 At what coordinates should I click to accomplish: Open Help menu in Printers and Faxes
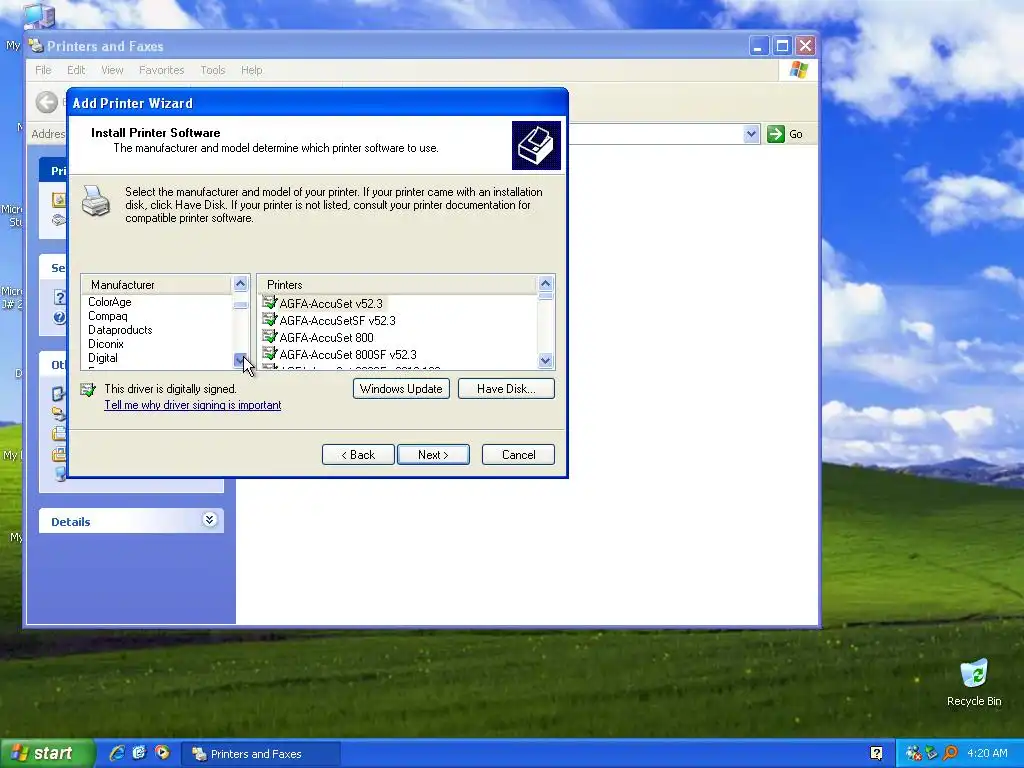tap(251, 70)
